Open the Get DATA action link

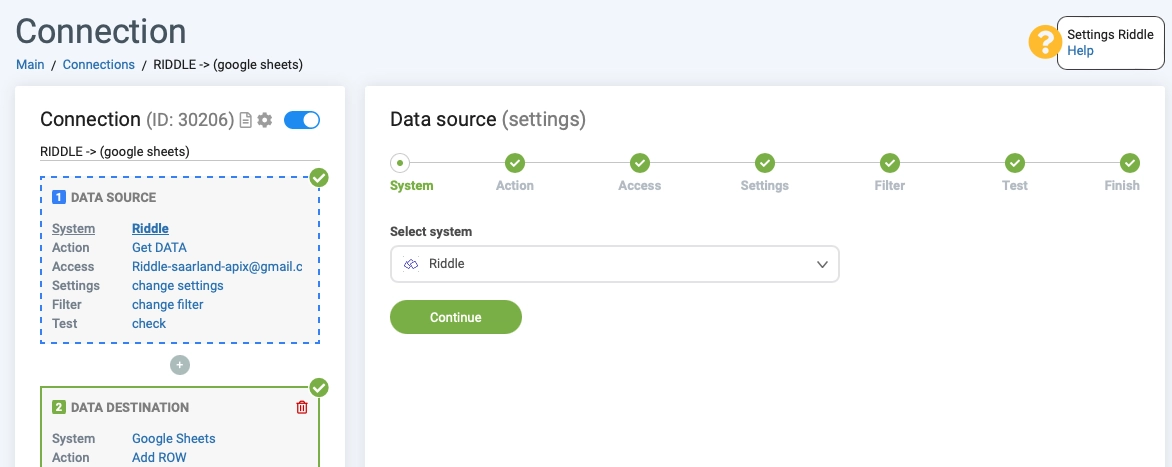pos(159,247)
